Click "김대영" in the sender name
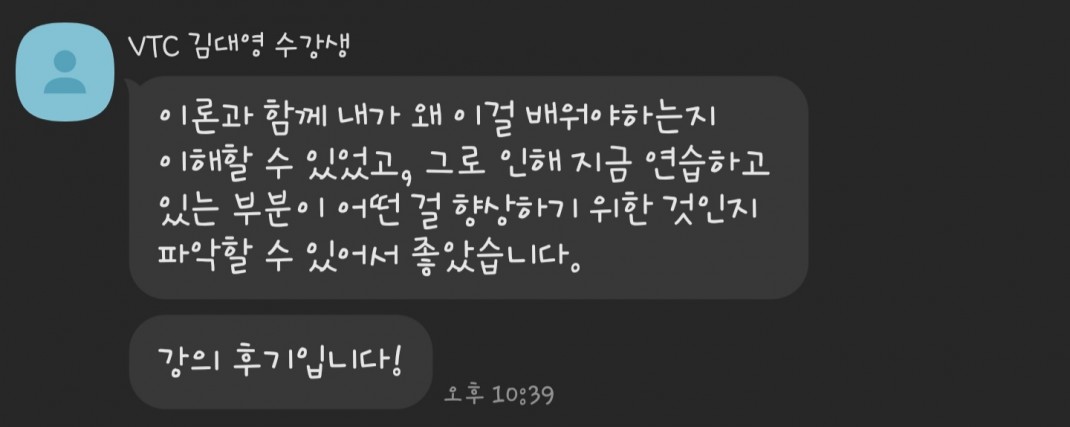 click(x=225, y=48)
